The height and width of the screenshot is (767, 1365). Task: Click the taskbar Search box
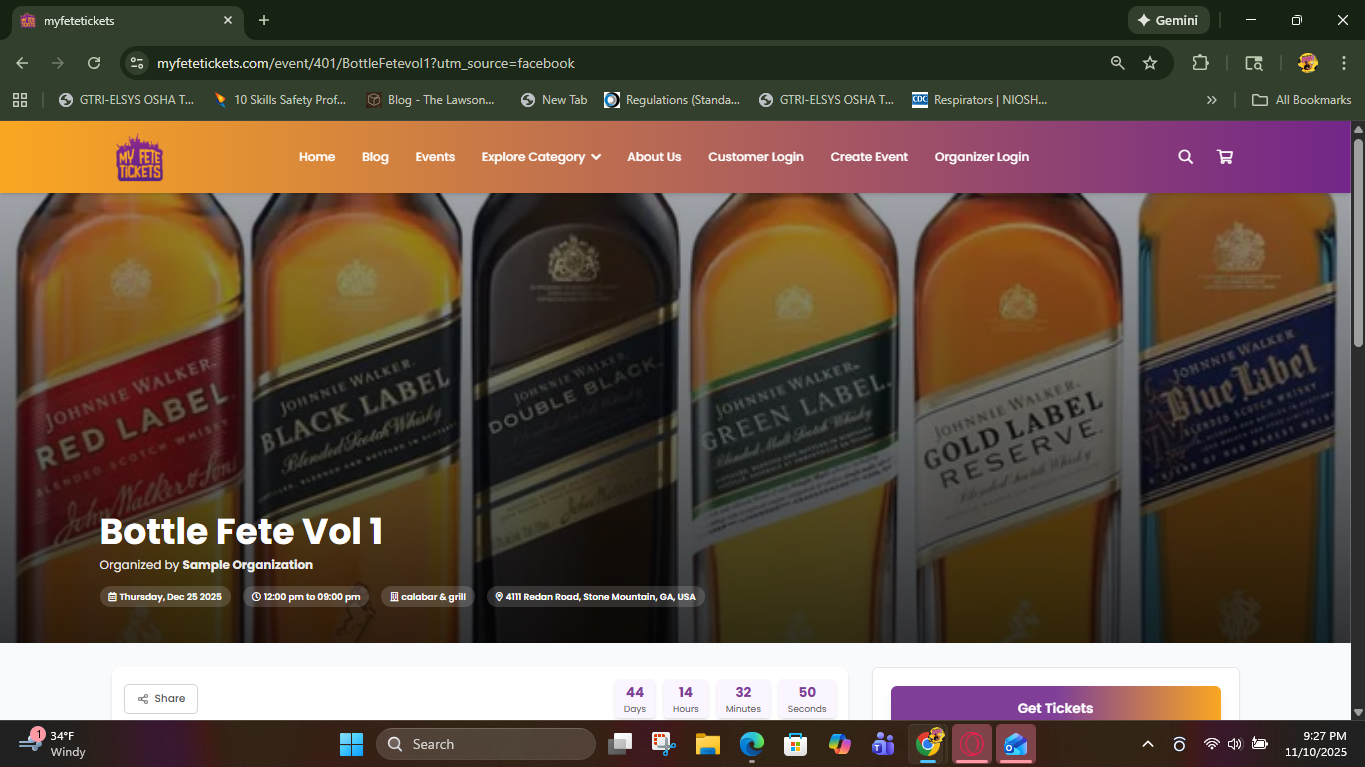coord(486,744)
